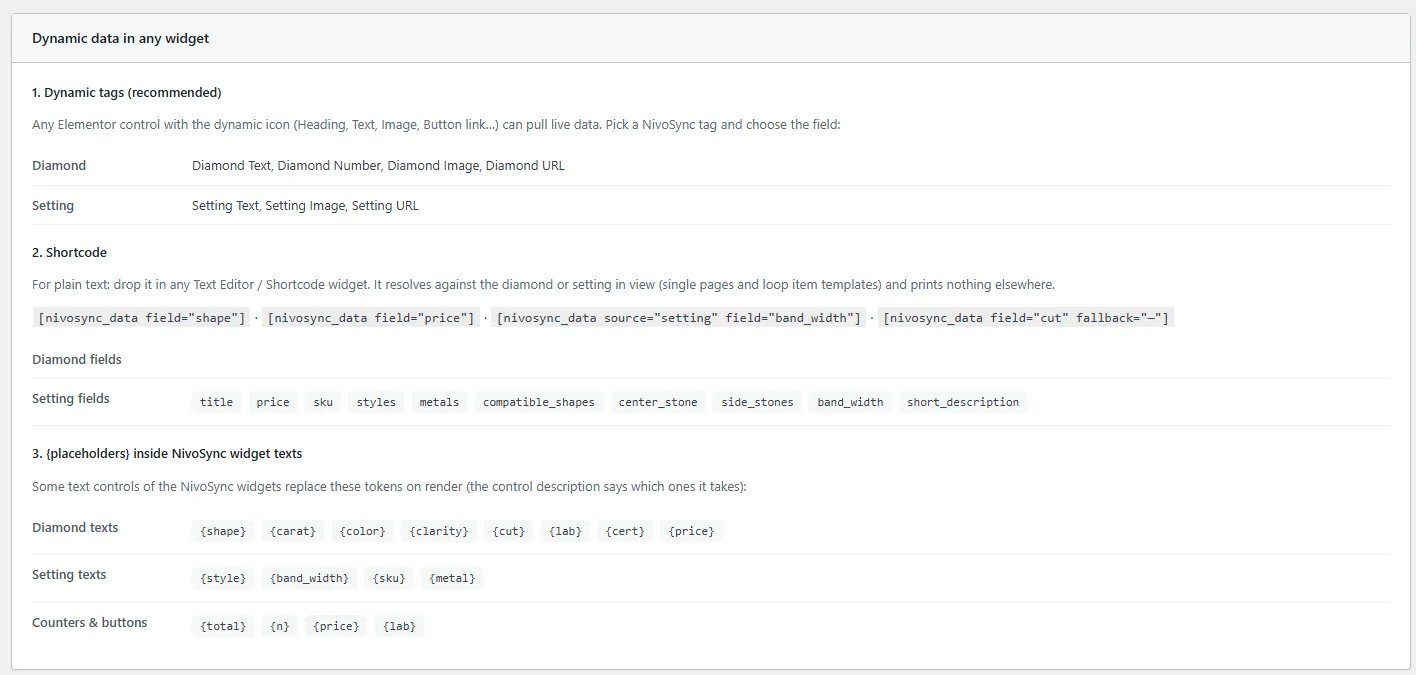Click the "Setting texts" row label
This screenshot has height=675, width=1416.
pyautogui.click(x=69, y=574)
